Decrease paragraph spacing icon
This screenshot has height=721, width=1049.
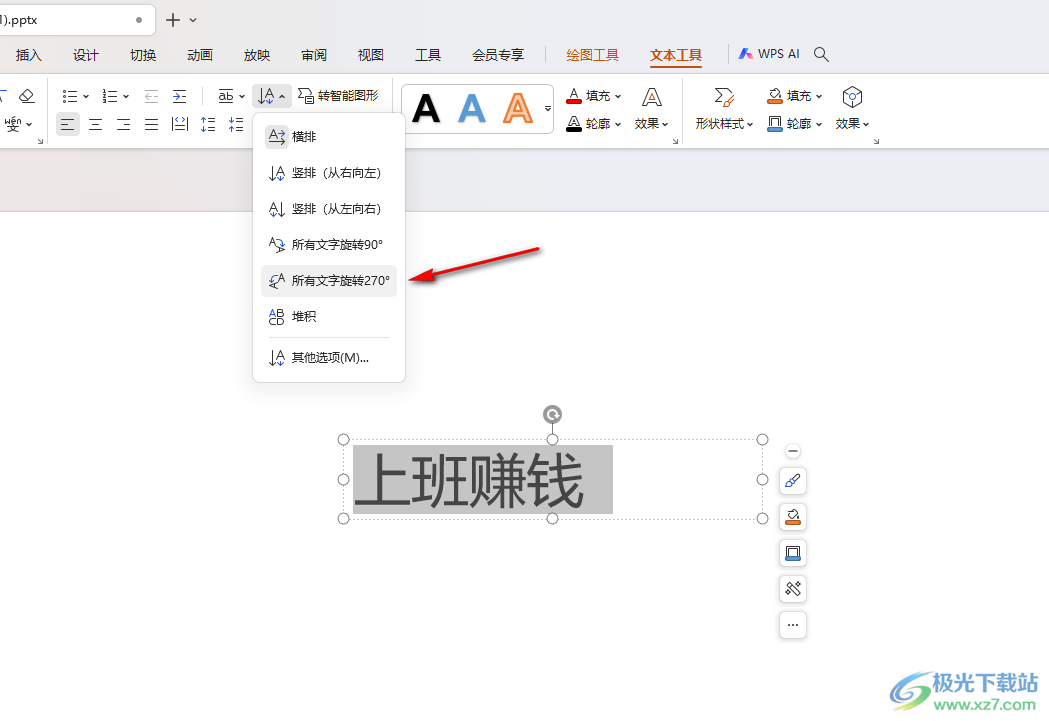[x=235, y=124]
